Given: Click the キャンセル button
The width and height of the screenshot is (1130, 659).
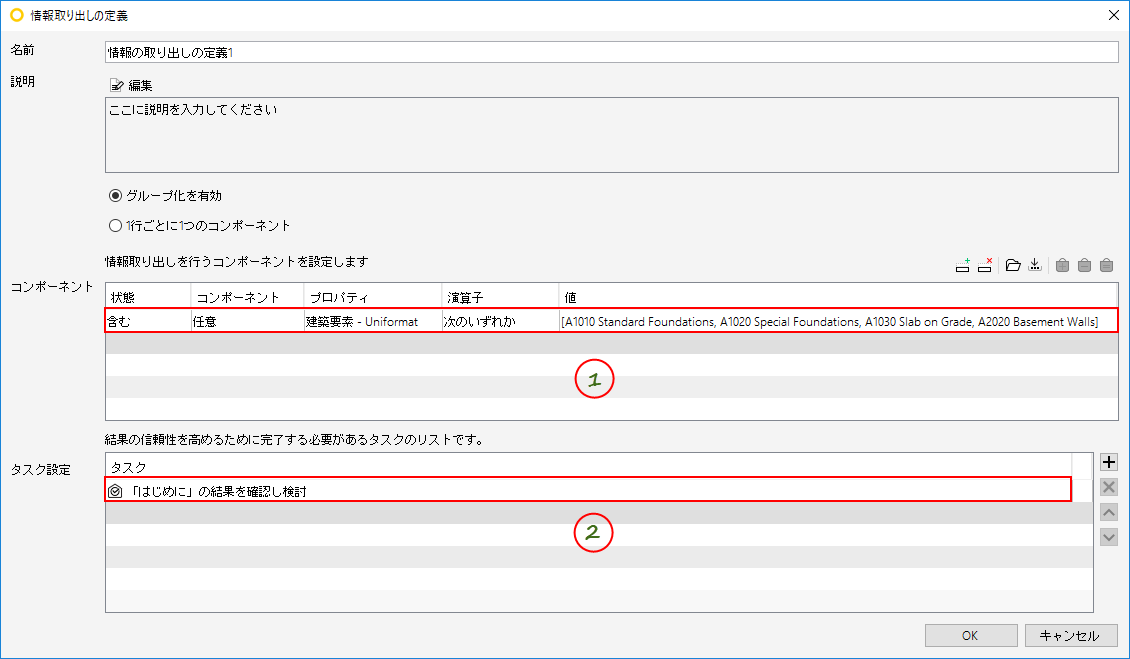Looking at the screenshot, I should 1071,635.
